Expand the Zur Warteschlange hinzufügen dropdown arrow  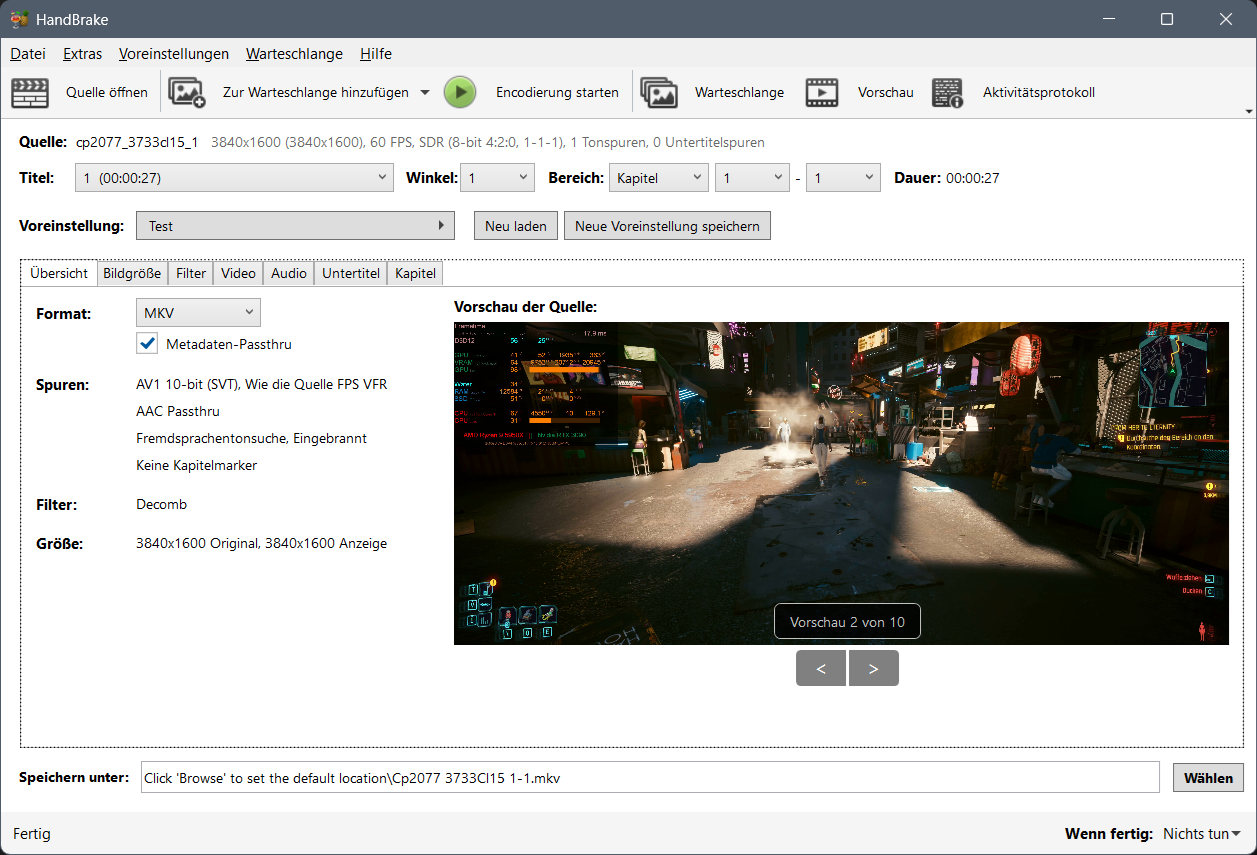point(424,92)
